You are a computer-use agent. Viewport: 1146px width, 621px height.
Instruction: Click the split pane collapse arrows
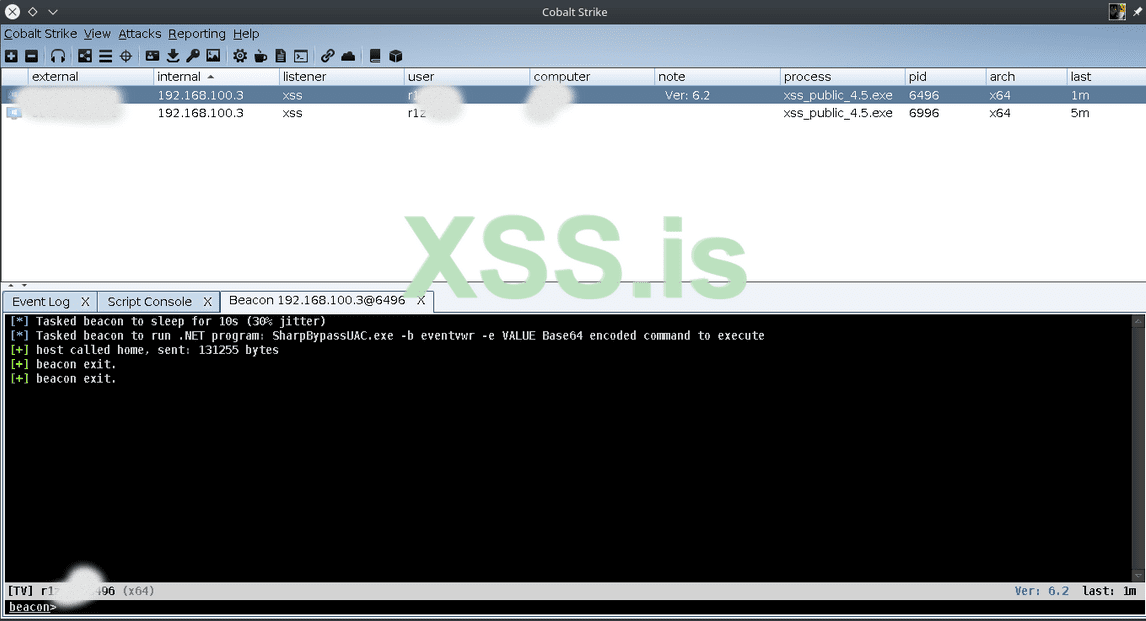click(18, 285)
